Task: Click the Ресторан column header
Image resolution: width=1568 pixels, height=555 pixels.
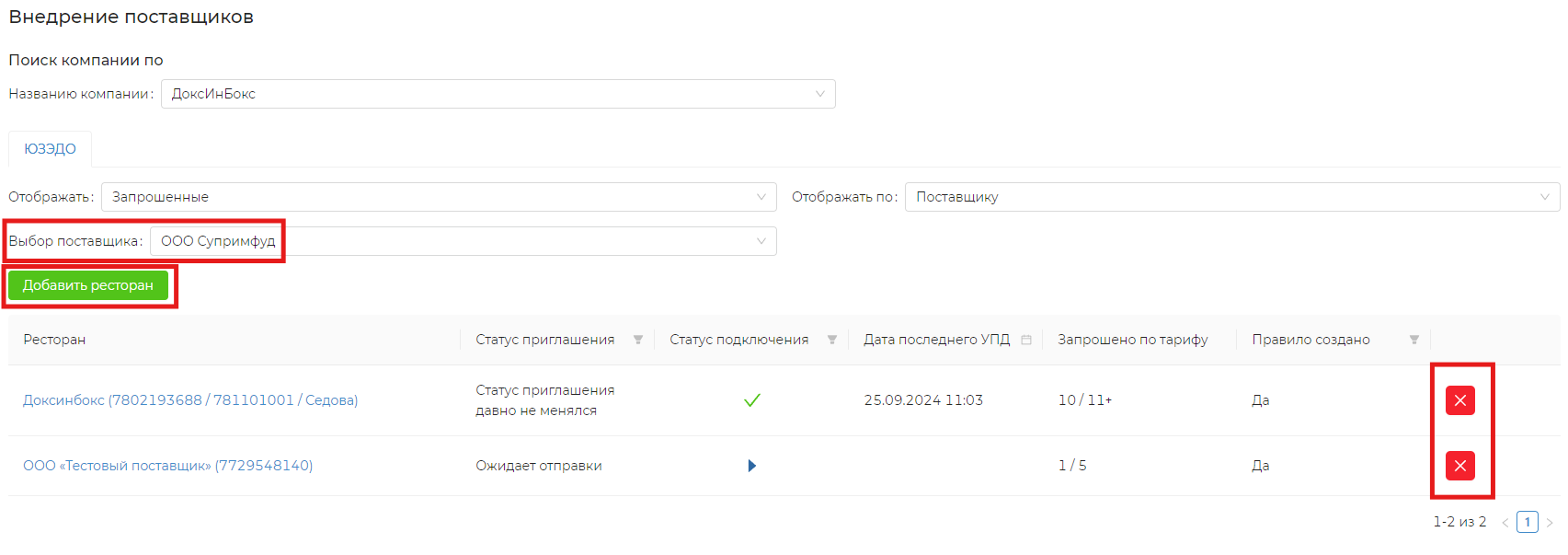Action: pyautogui.click(x=54, y=340)
